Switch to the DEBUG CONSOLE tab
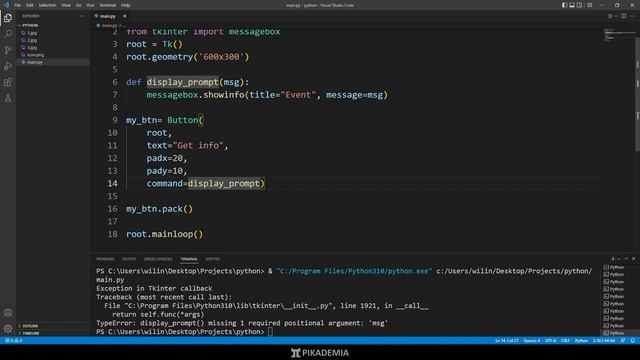Screen dimensions: 640x360 [x=158, y=259]
